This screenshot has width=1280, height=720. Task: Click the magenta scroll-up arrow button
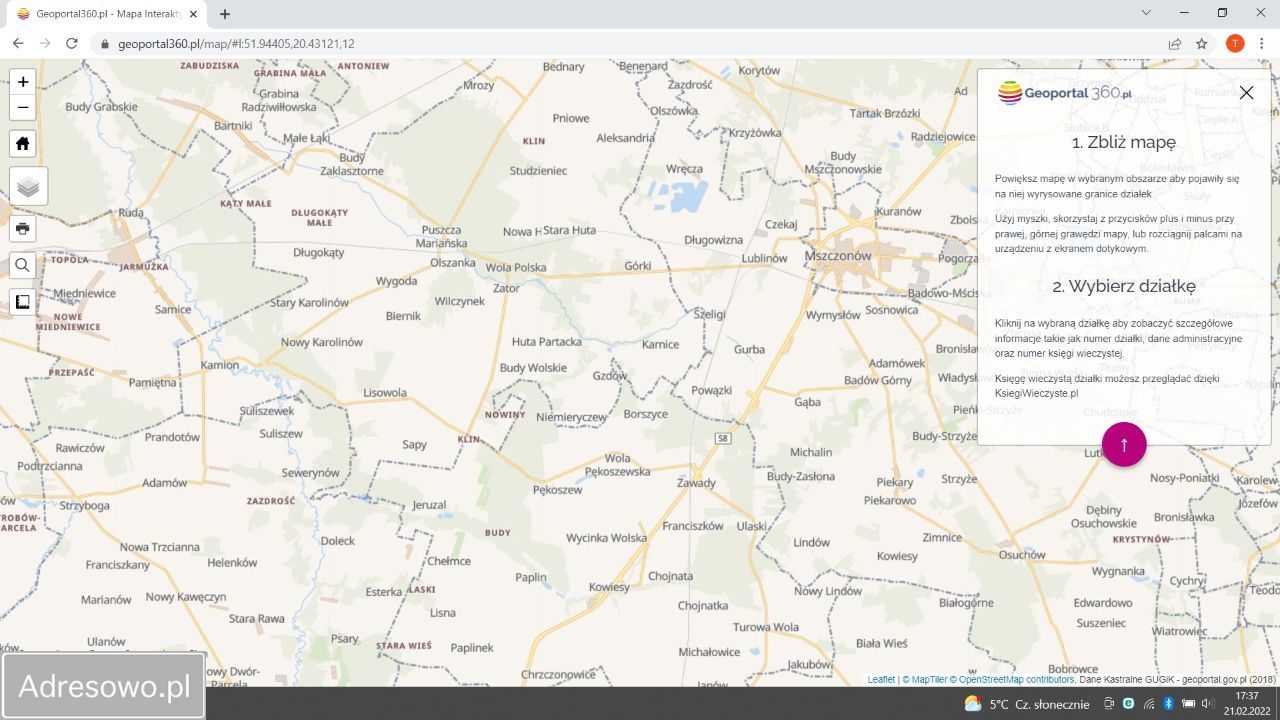click(x=1124, y=444)
